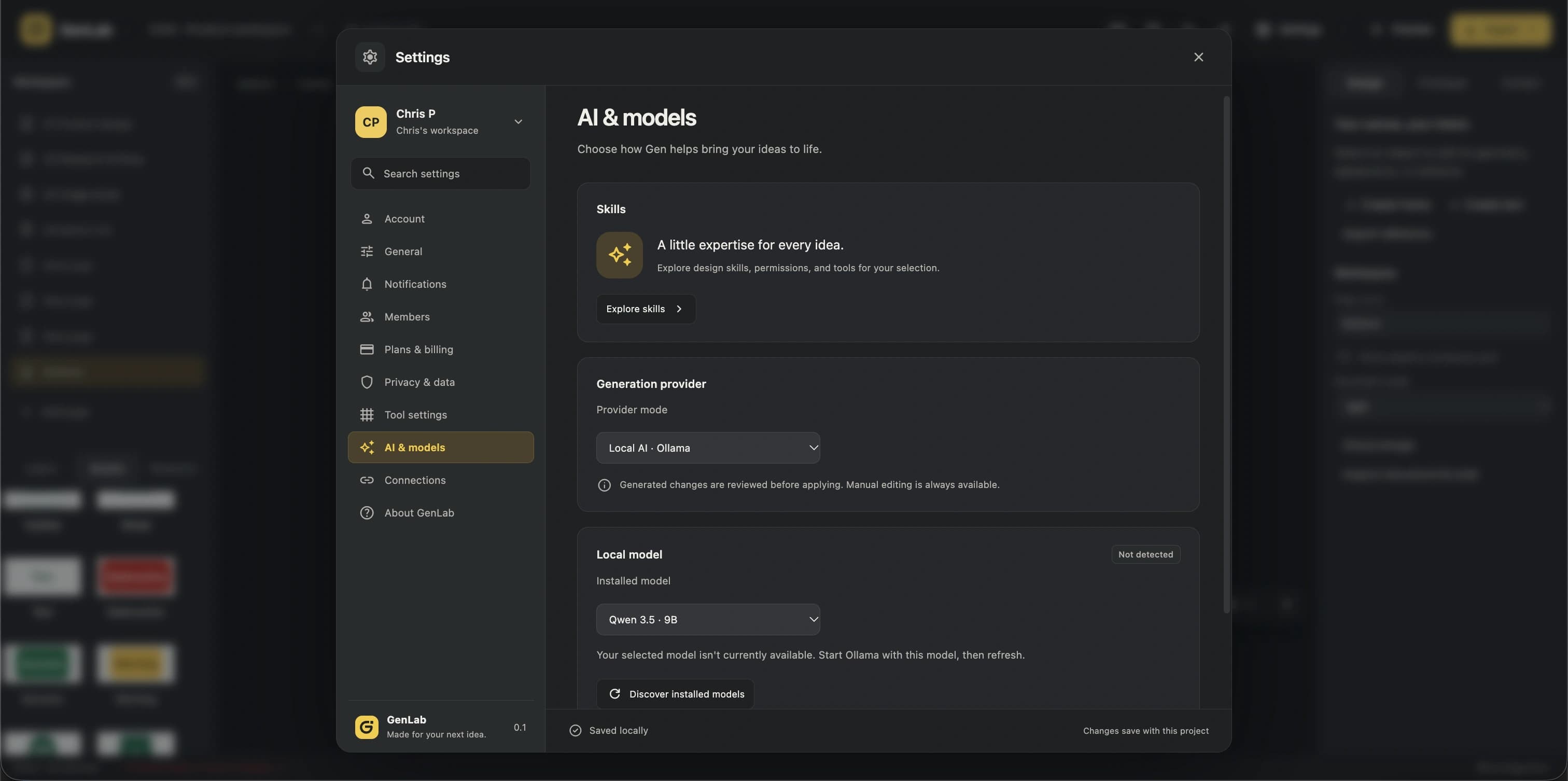Click the General sliders icon
1568x781 pixels.
(x=367, y=252)
